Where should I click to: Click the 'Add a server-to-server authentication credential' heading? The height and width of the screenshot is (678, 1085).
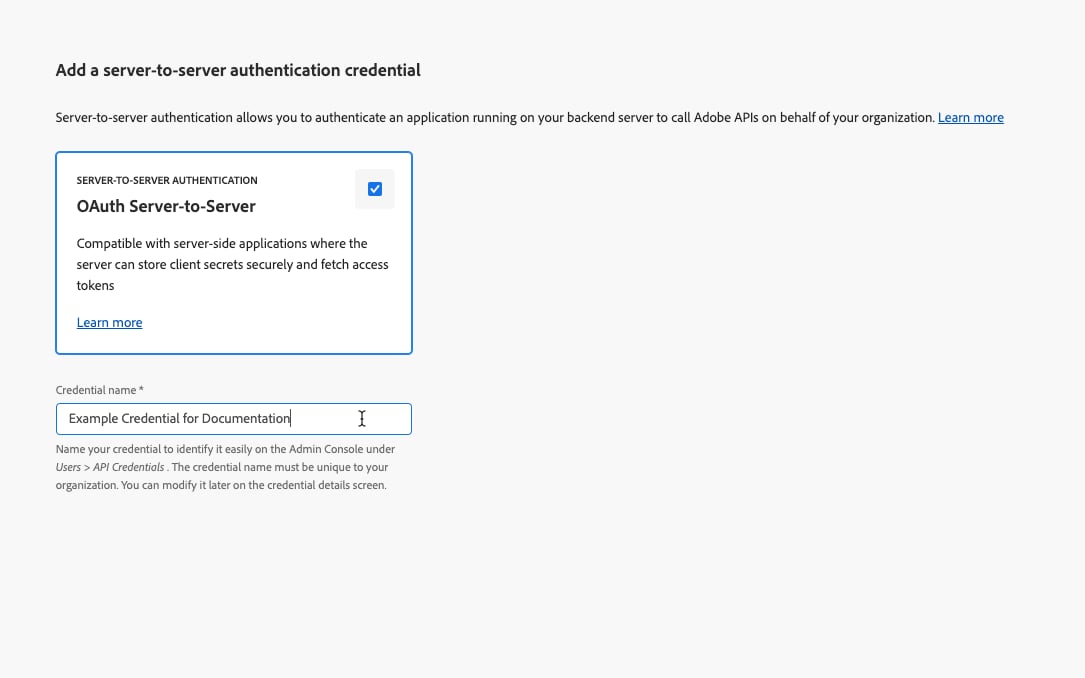coord(238,71)
